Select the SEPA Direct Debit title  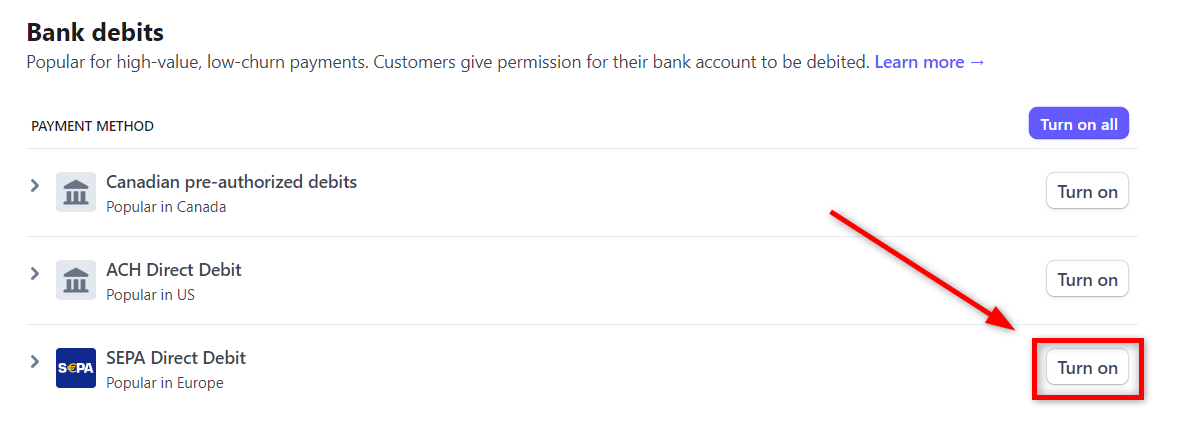(176, 358)
